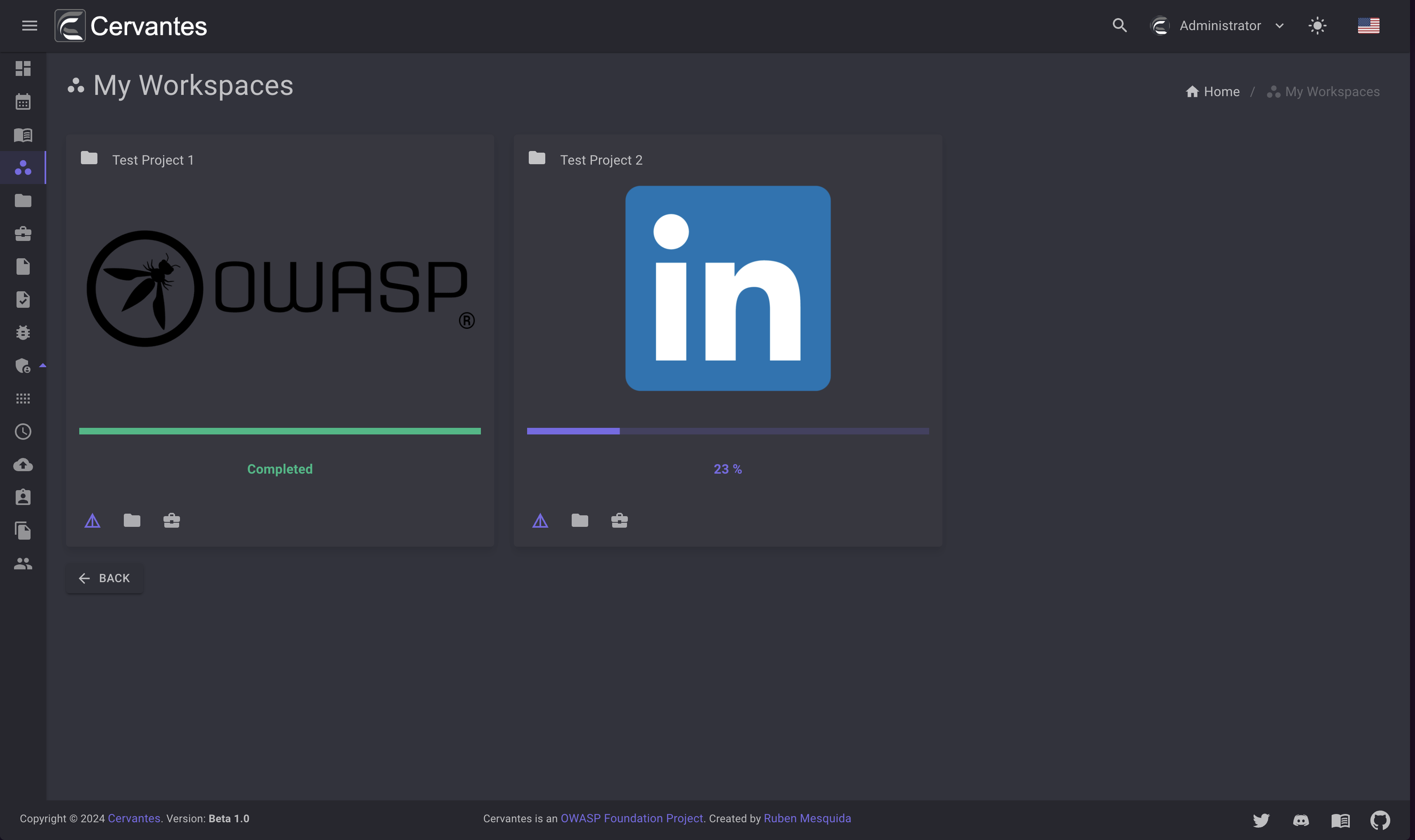
Task: Open Cervantes link in footer copyright
Action: click(134, 819)
